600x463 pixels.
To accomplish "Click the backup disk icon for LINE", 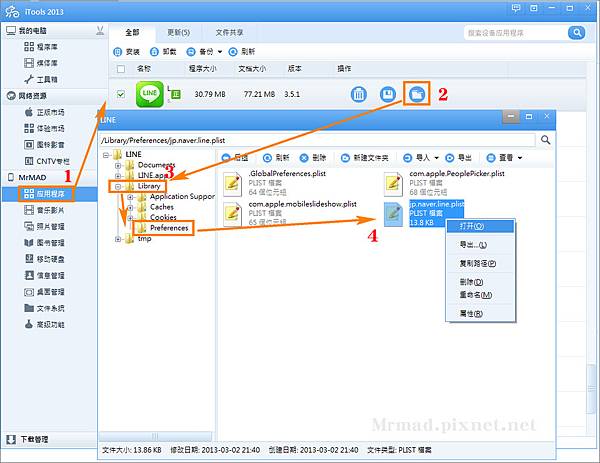I will tap(388, 94).
